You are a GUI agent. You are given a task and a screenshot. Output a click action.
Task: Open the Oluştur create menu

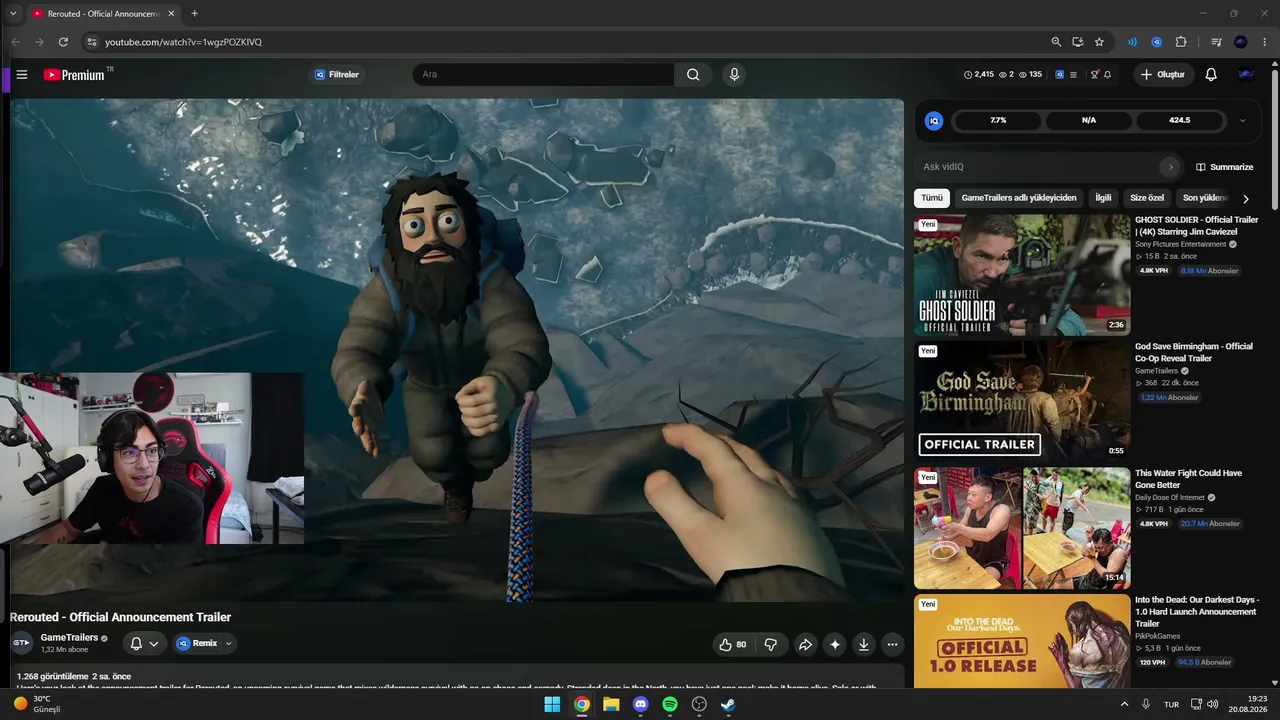tap(1163, 75)
